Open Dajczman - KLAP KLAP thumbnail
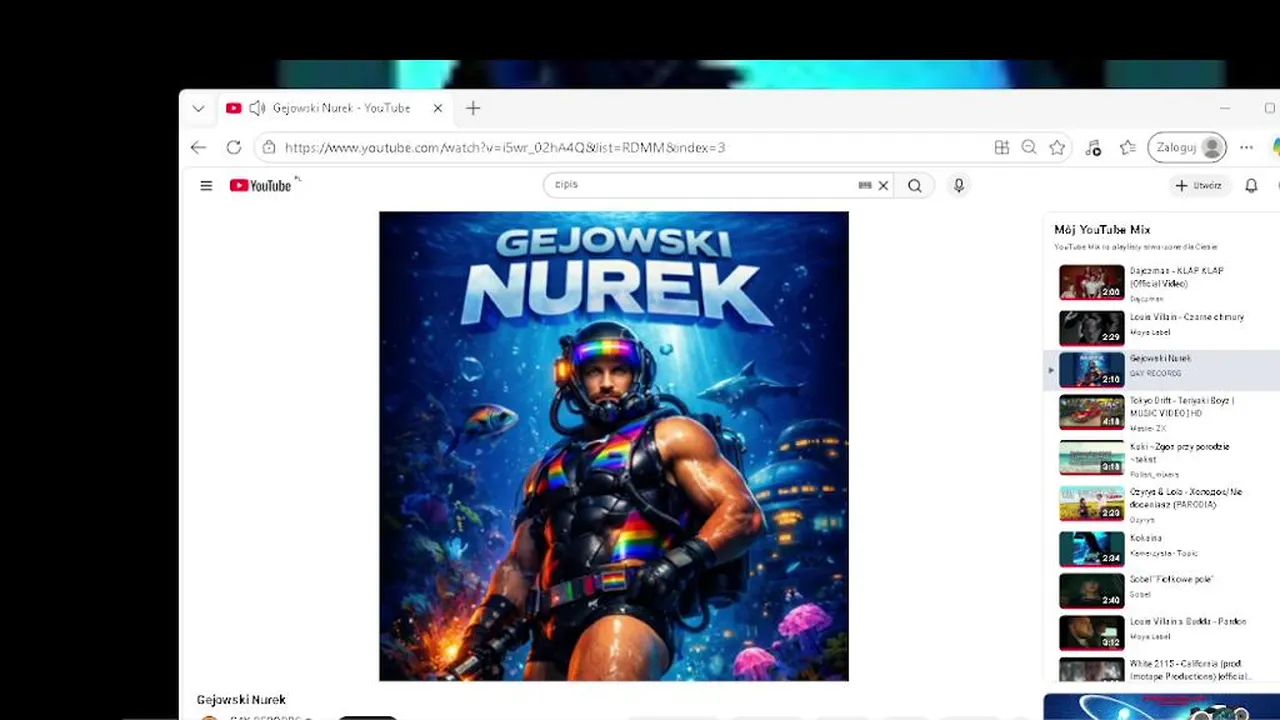This screenshot has height=720, width=1280. [1092, 282]
